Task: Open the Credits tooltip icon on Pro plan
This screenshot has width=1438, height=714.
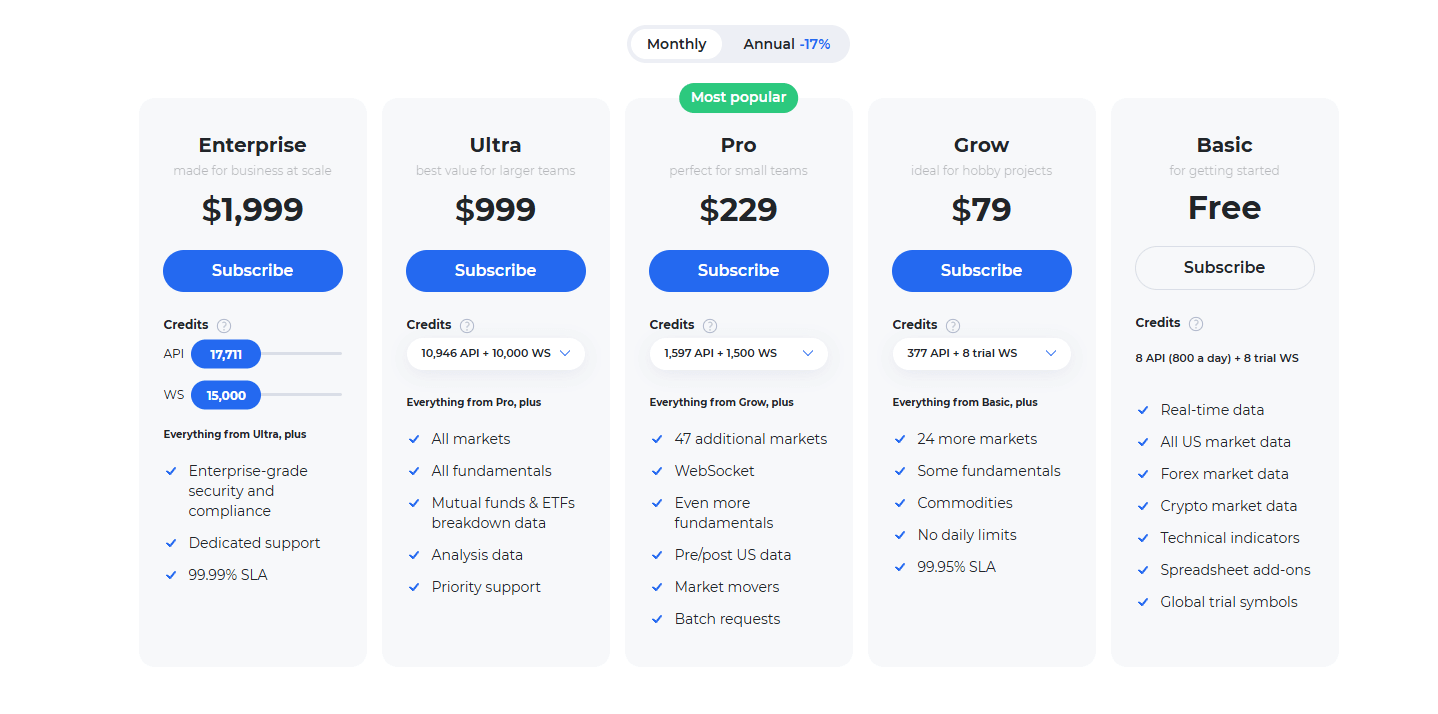Action: (710, 324)
